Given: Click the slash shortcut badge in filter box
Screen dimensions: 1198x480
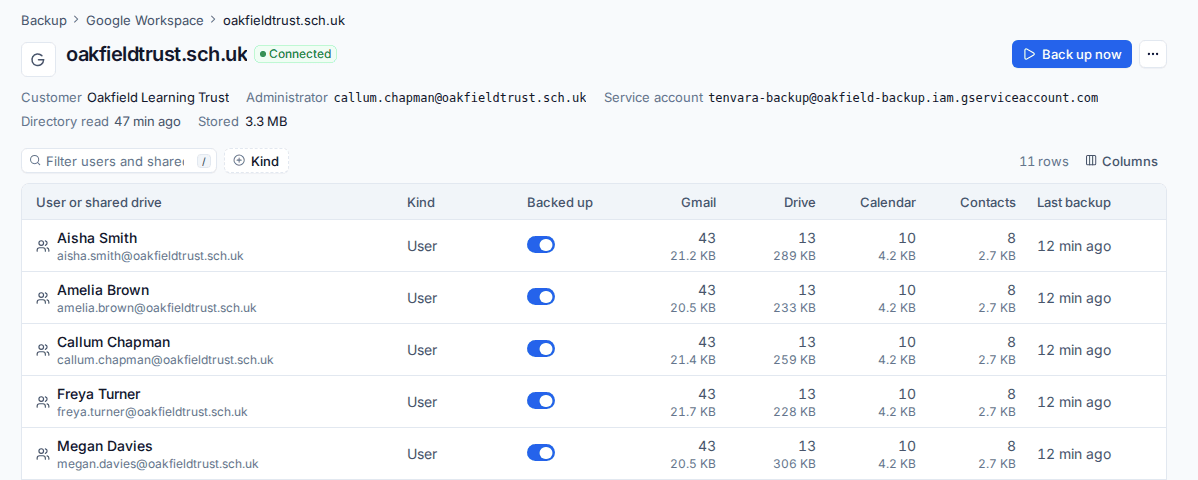Looking at the screenshot, I should click(x=203, y=161).
